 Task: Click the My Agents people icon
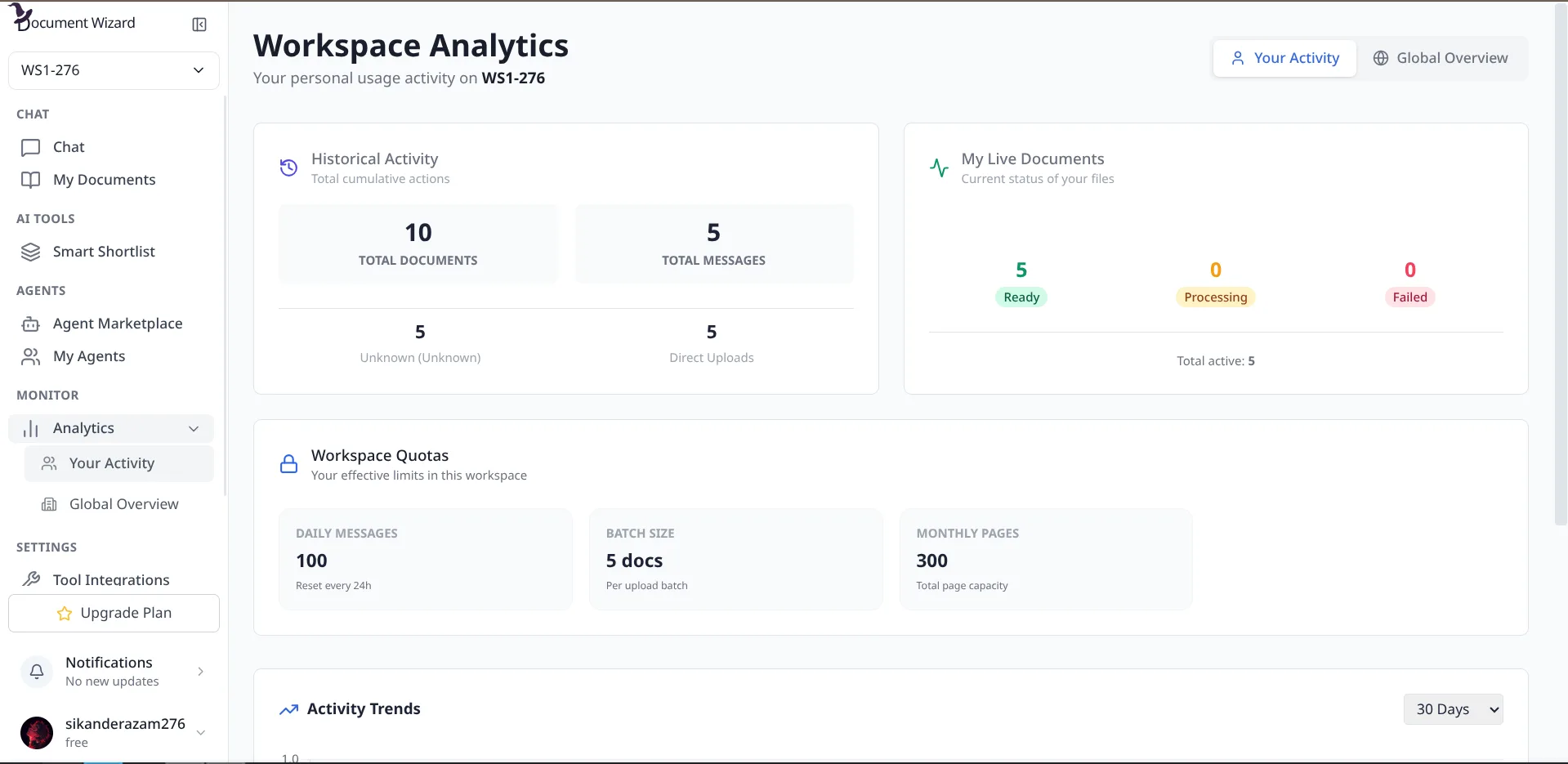[x=31, y=356]
